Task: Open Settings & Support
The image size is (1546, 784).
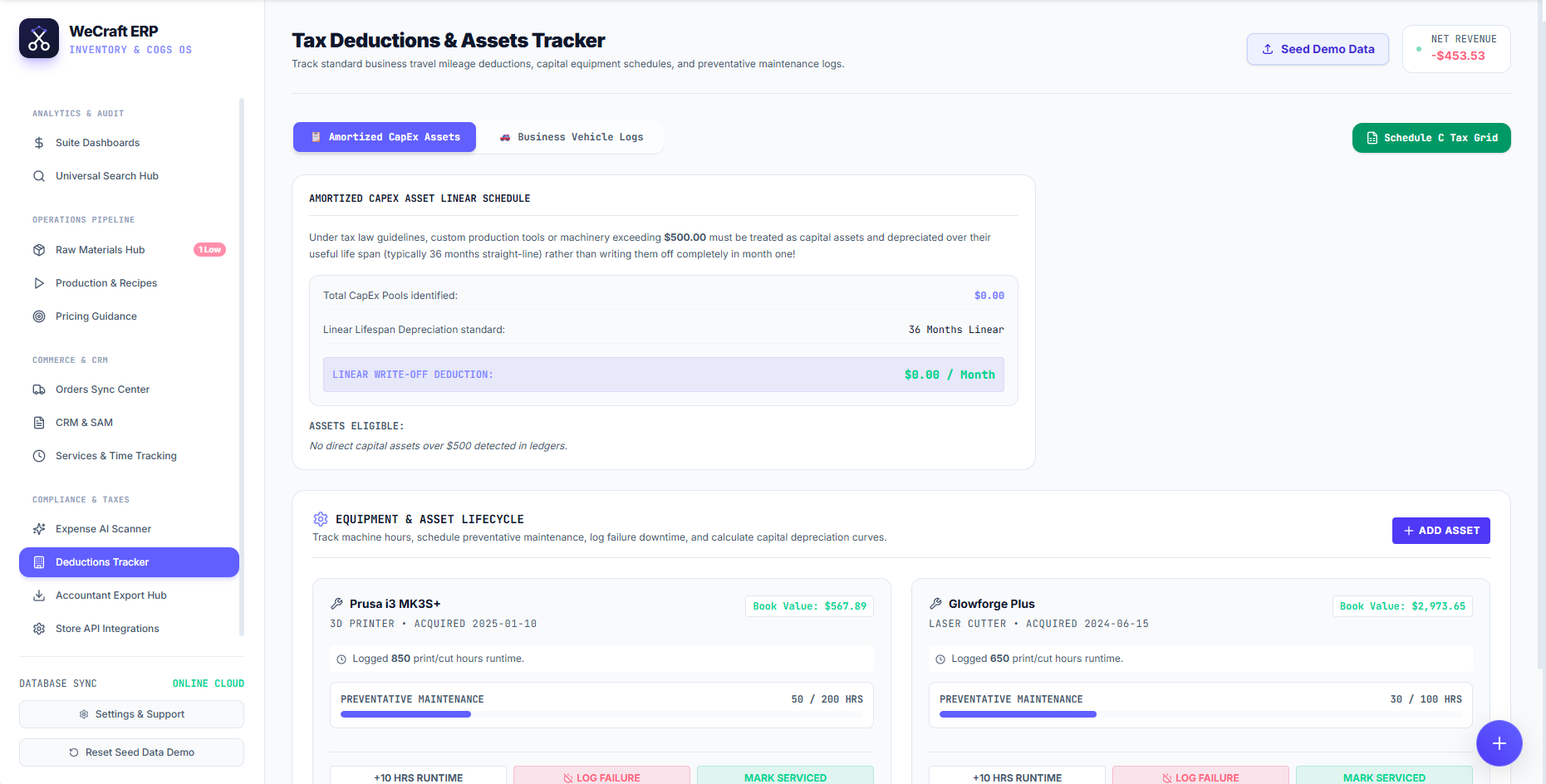Action: tap(131, 714)
